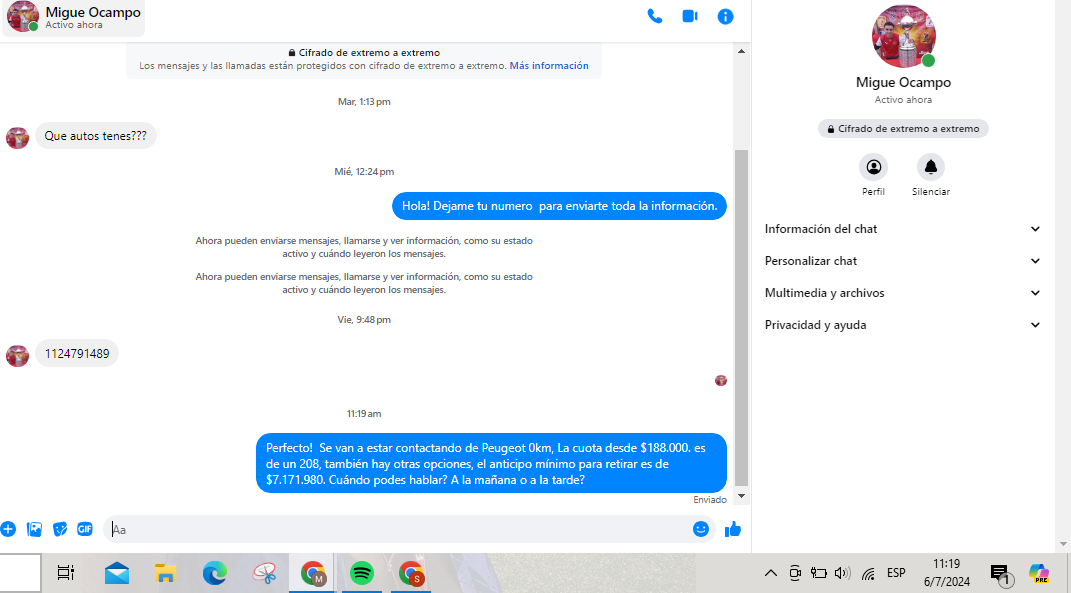Click the chat scrollbar down arrow
Screen dimensions: 1071x593
pyautogui.click(x=742, y=496)
